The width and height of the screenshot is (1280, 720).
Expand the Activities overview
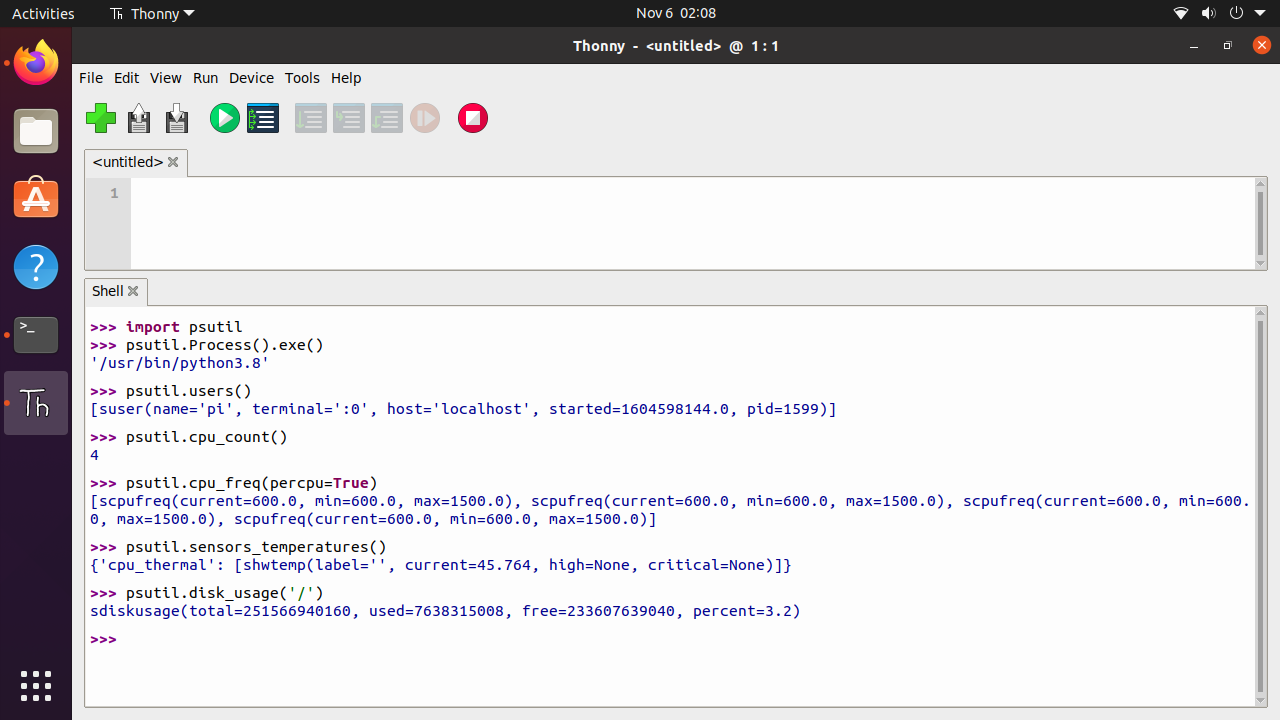pos(43,13)
